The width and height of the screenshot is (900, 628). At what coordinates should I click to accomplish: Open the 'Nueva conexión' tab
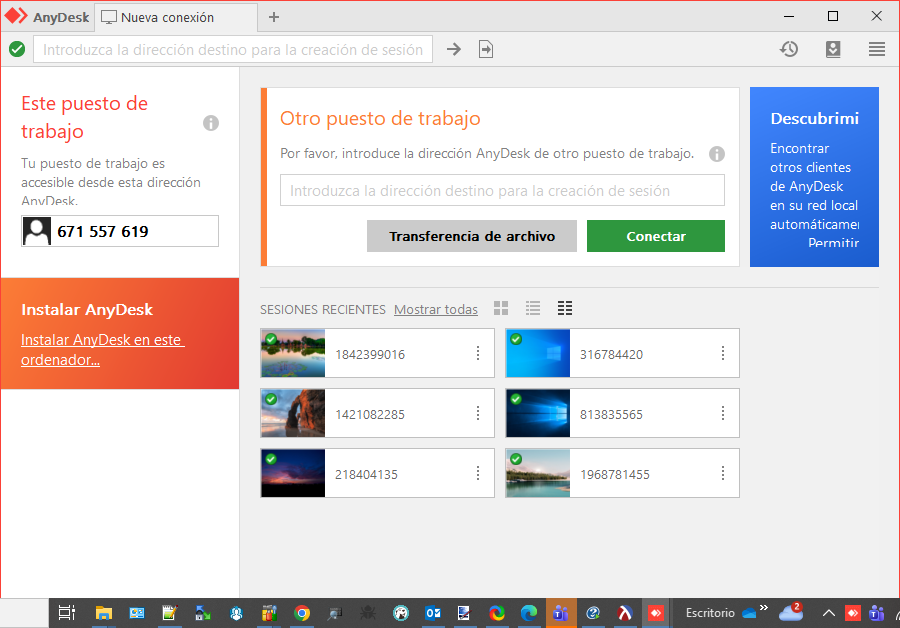point(175,17)
